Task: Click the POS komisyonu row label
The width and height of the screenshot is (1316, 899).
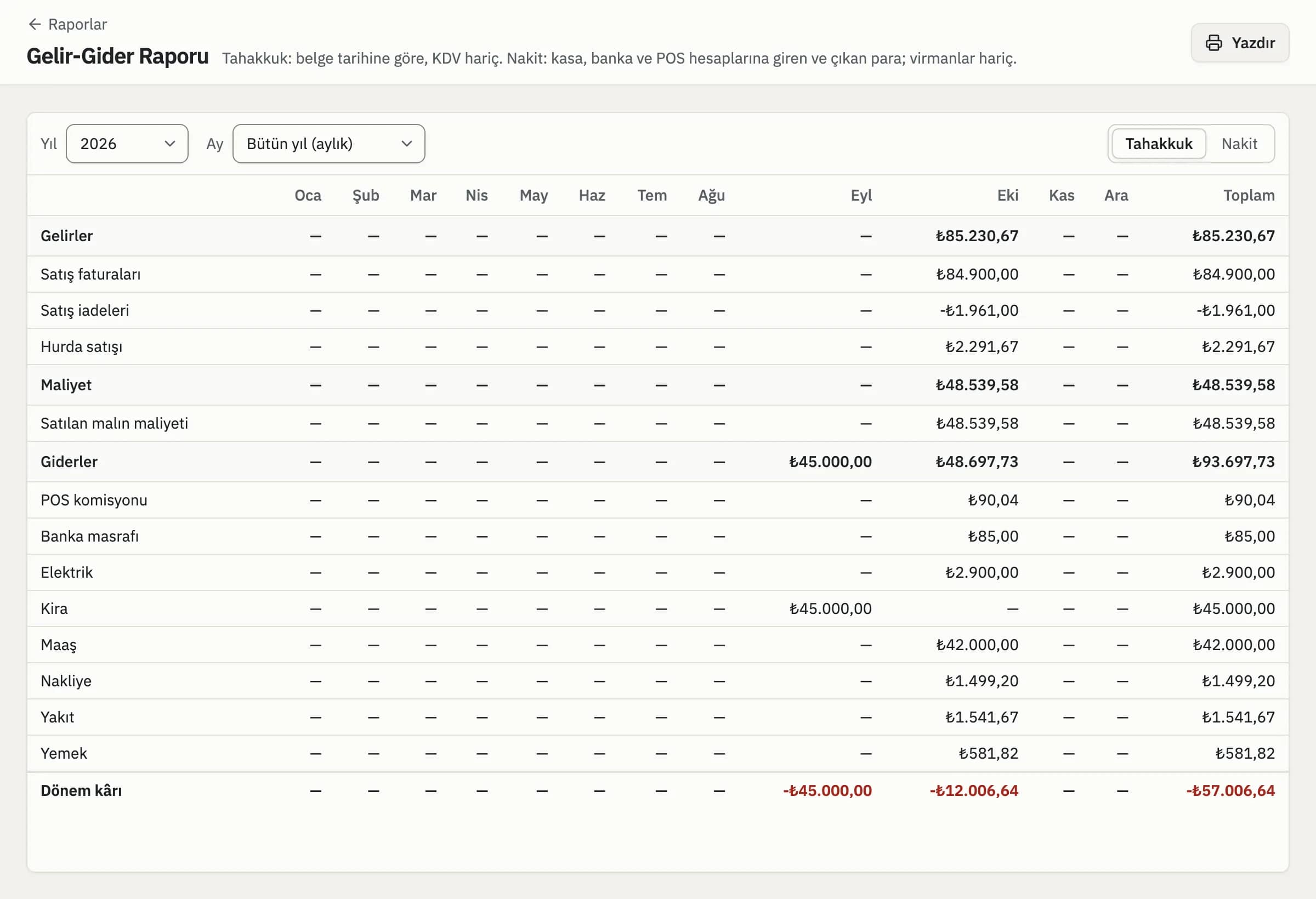Action: (94, 500)
